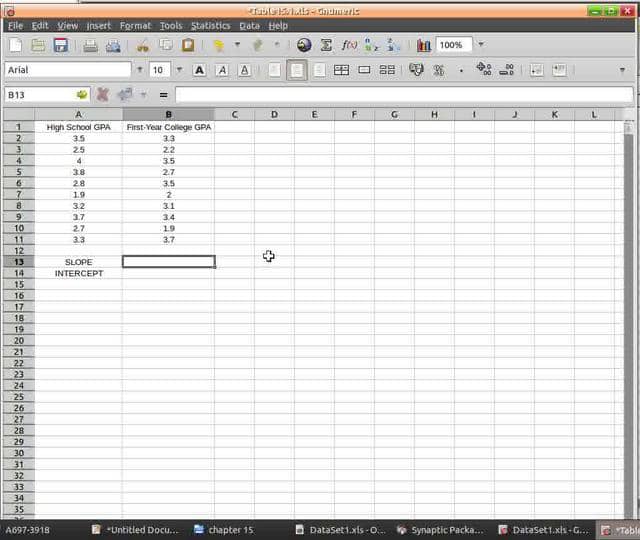Sort ascending with A-Z icon

371,45
